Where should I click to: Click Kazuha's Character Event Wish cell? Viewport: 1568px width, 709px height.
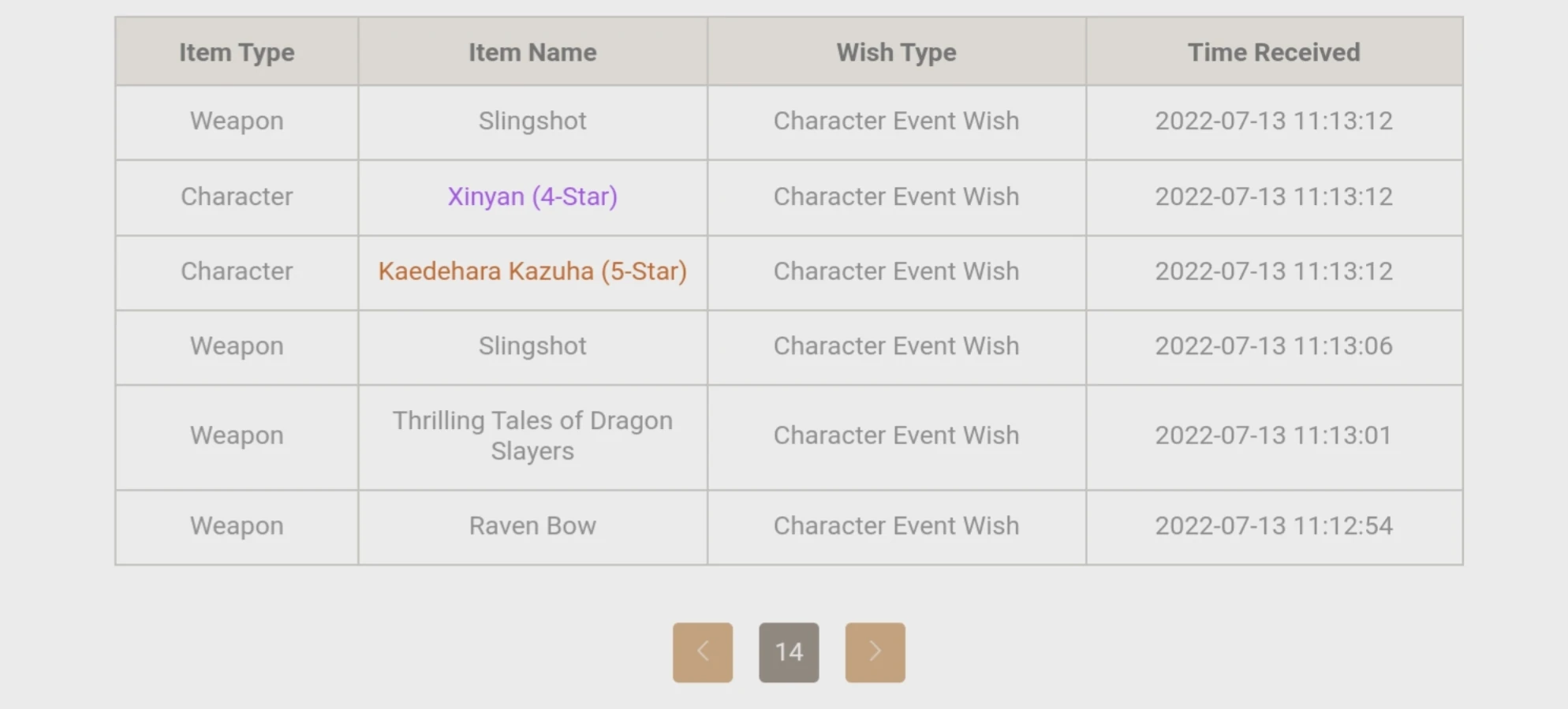coord(896,271)
